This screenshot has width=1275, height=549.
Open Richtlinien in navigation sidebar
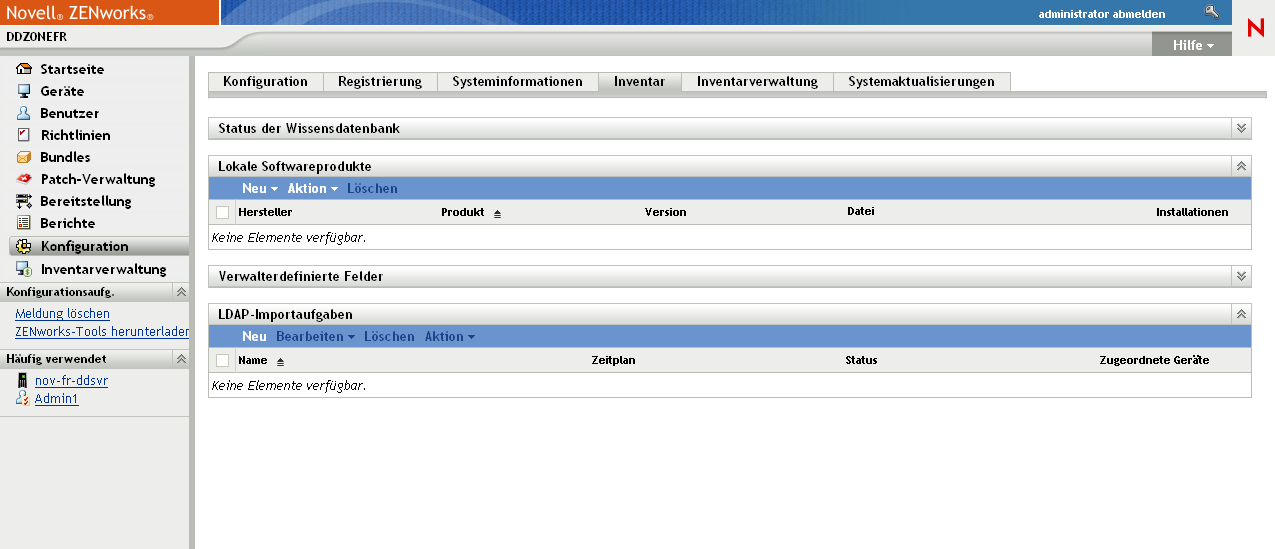pyautogui.click(x=75, y=135)
